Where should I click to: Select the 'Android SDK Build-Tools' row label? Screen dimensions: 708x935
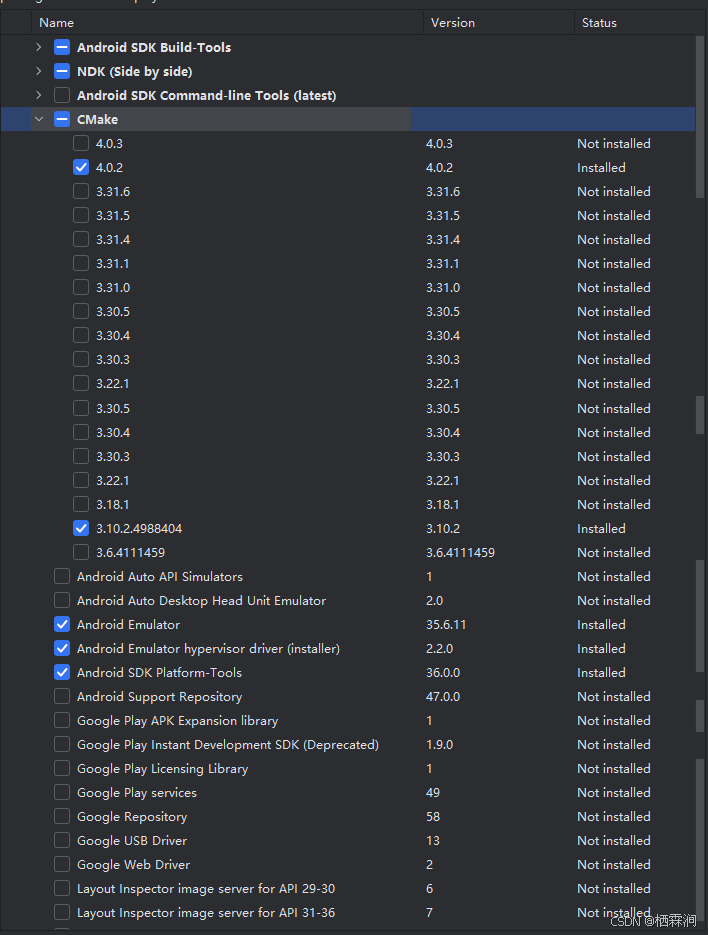154,47
